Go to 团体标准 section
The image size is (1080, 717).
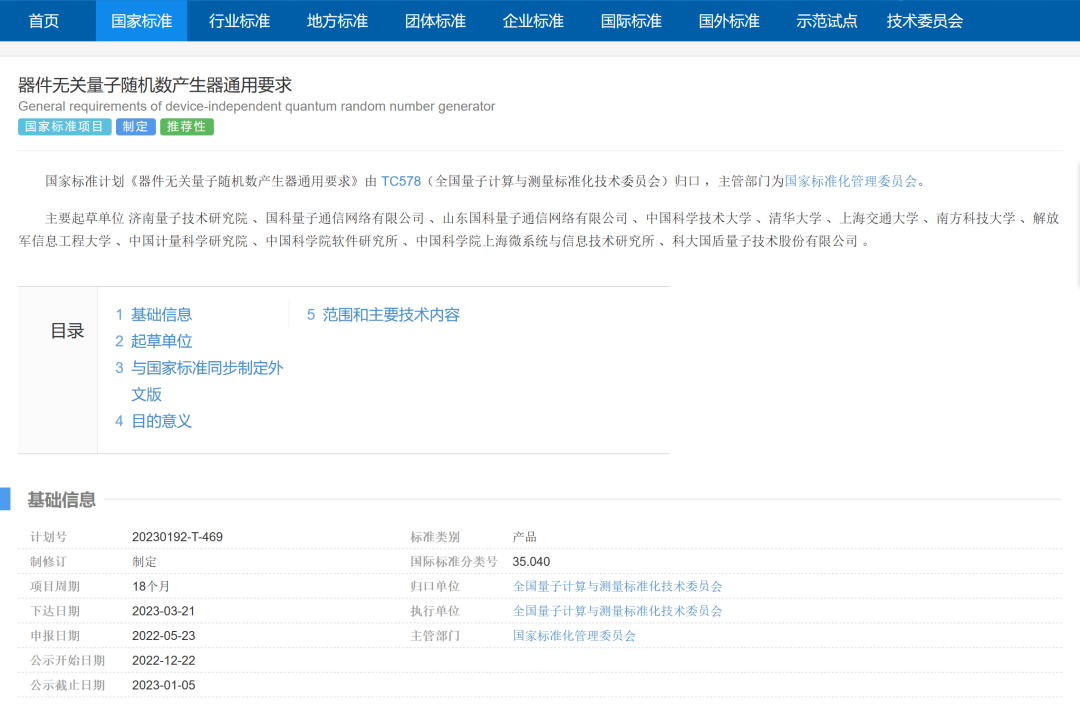(435, 21)
